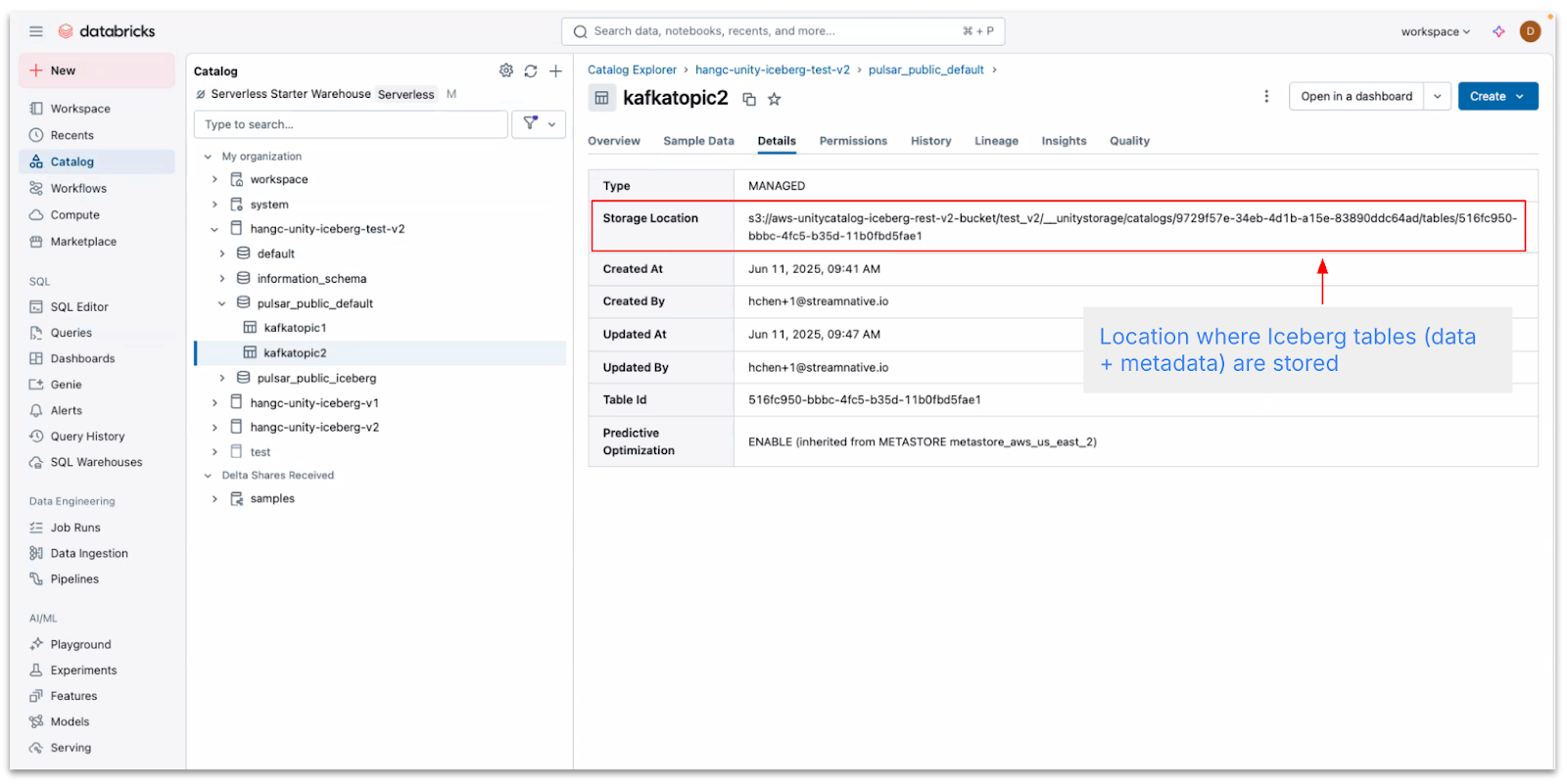The height and width of the screenshot is (784, 1567).
Task: Click the user avatar in top-right
Action: (1530, 31)
